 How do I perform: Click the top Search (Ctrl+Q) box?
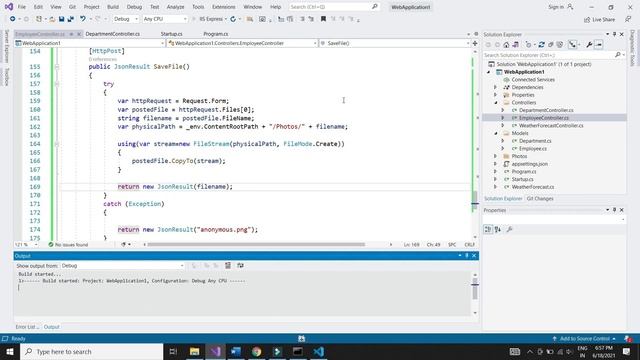point(334,7)
